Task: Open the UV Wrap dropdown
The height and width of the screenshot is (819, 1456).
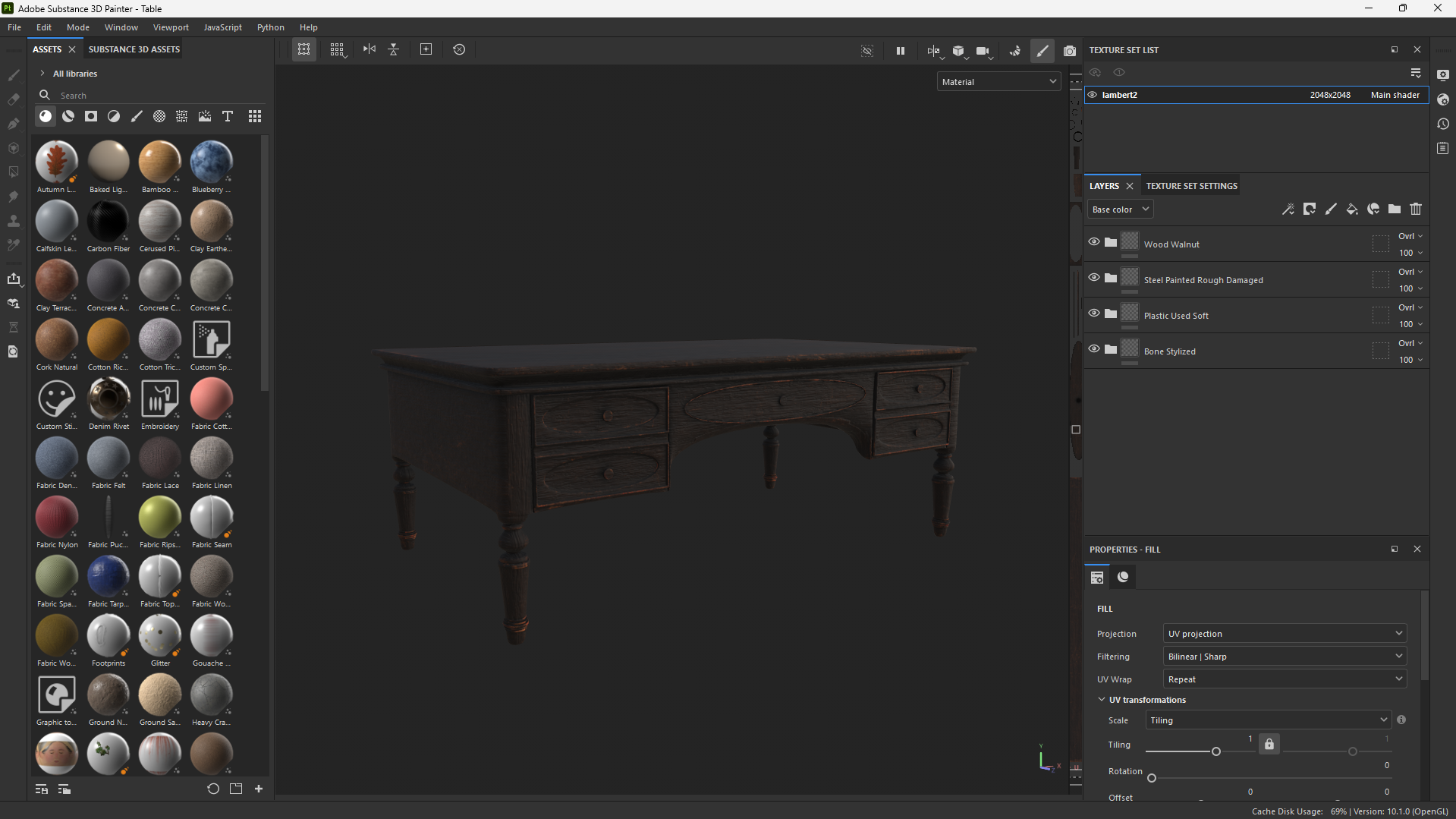Action: [1285, 679]
